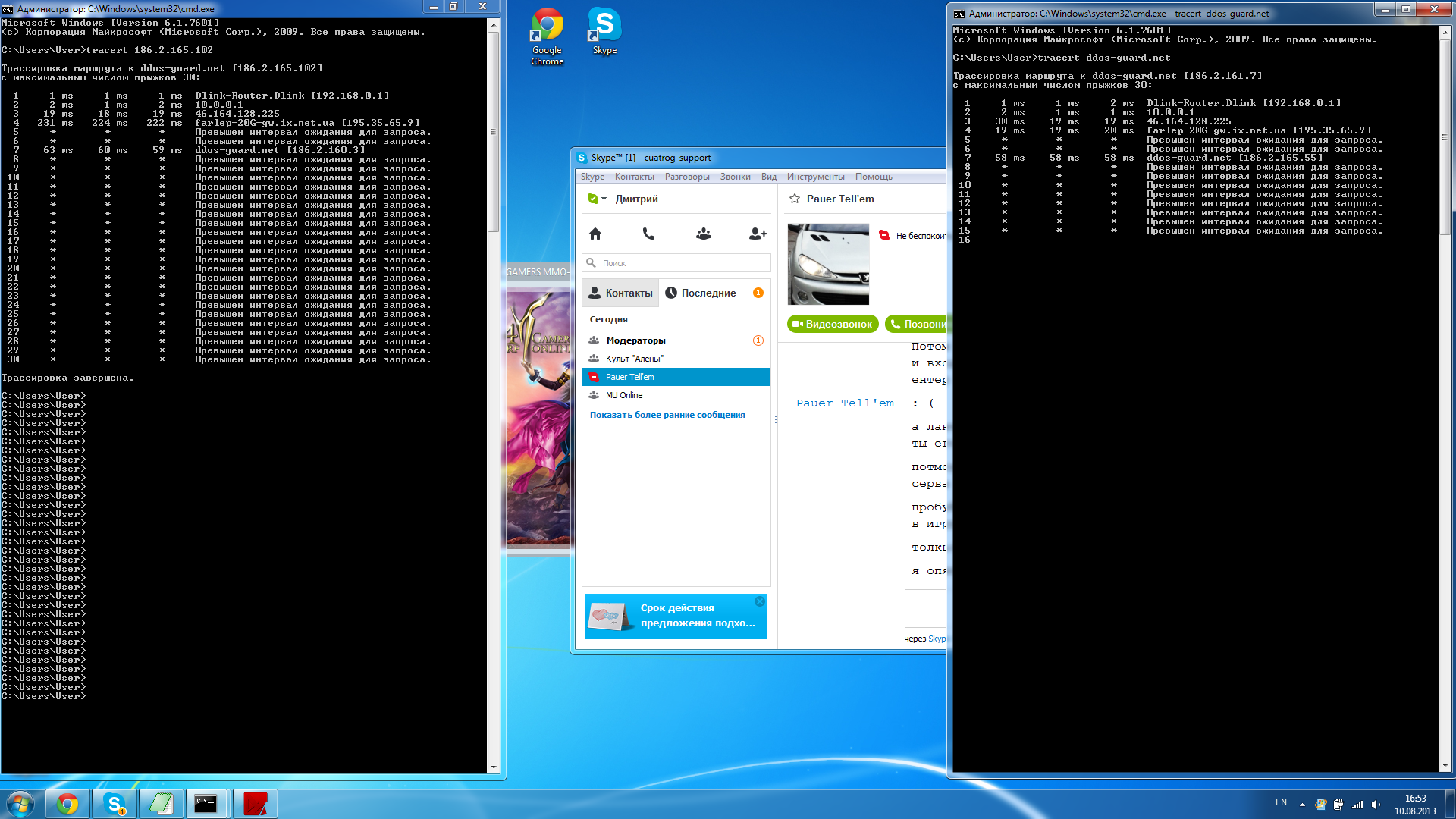
Task: Select the Модераторы conversation in list
Action: 635,340
